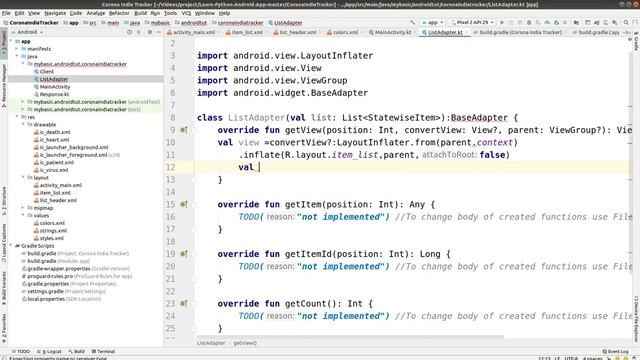Open Project panel settings gear

(150, 32)
